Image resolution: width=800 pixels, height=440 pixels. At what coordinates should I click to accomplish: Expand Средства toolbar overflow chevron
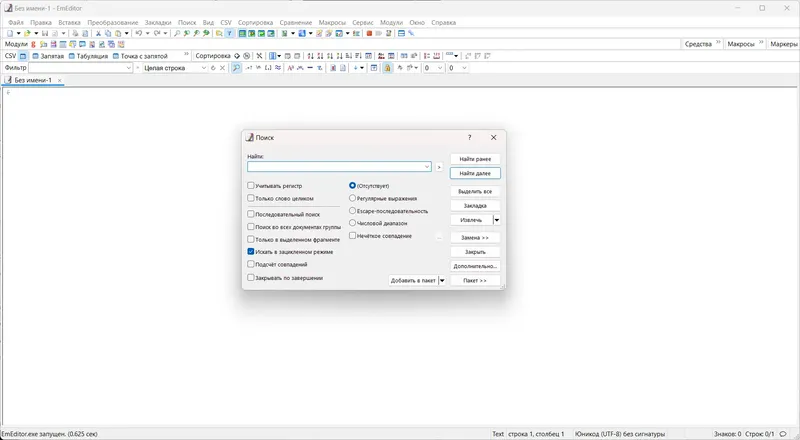click(x=718, y=43)
